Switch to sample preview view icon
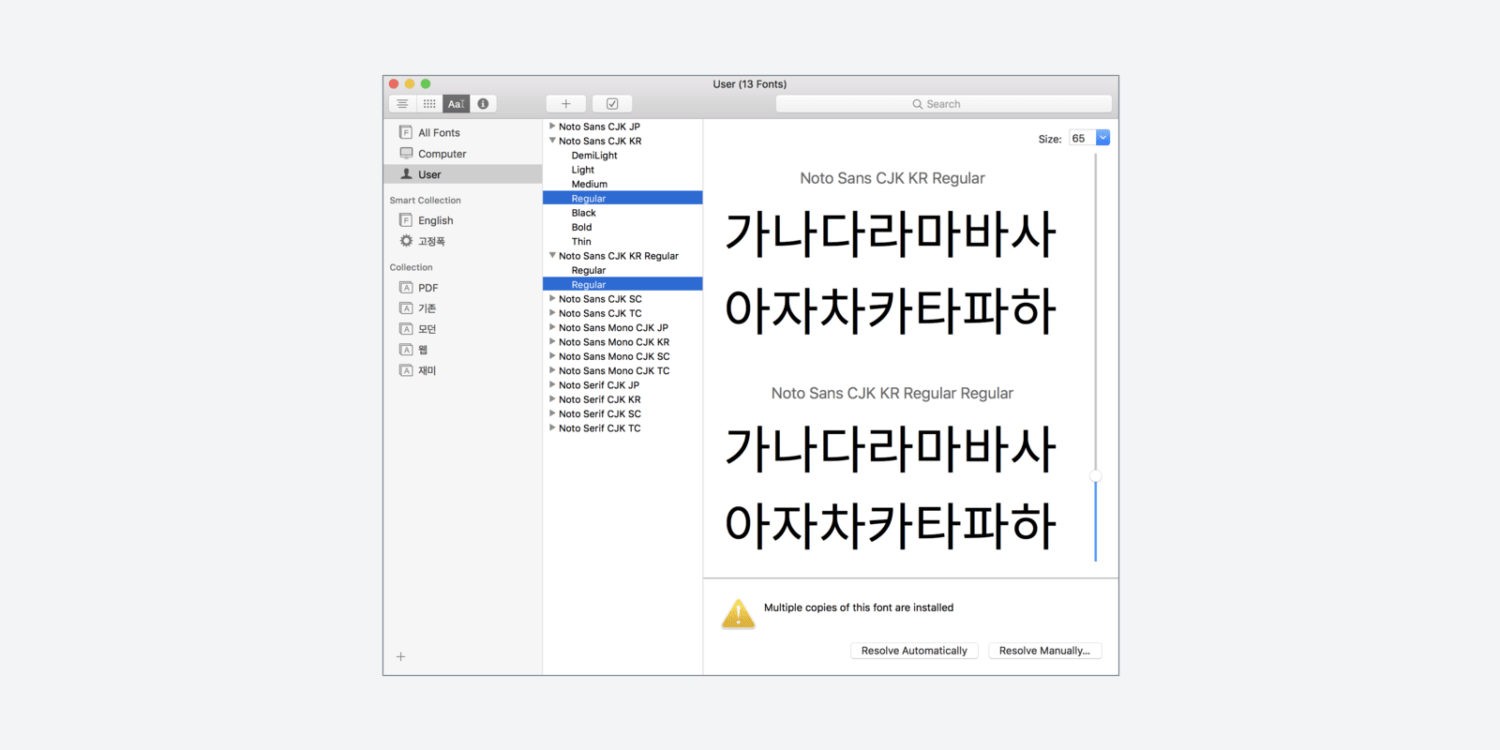The height and width of the screenshot is (750, 1500). (x=402, y=104)
